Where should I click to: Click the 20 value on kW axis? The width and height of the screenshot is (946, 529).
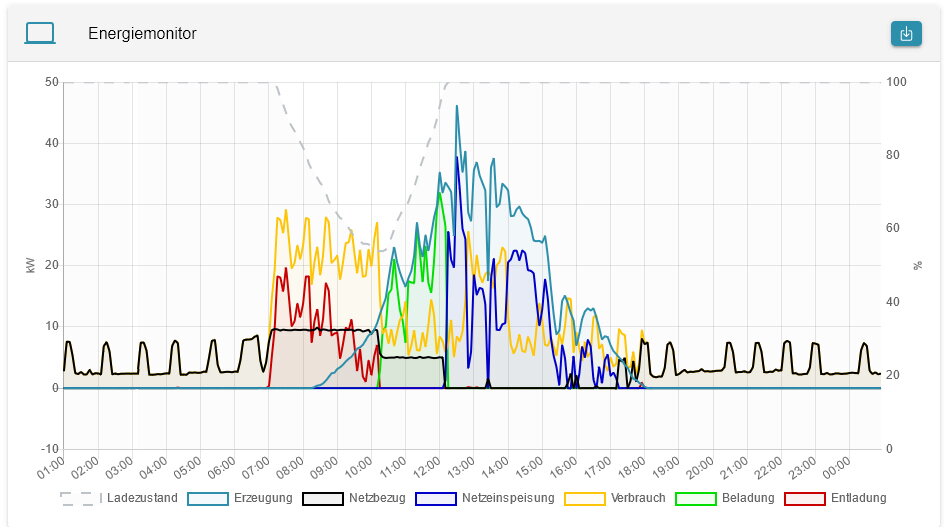click(52, 265)
